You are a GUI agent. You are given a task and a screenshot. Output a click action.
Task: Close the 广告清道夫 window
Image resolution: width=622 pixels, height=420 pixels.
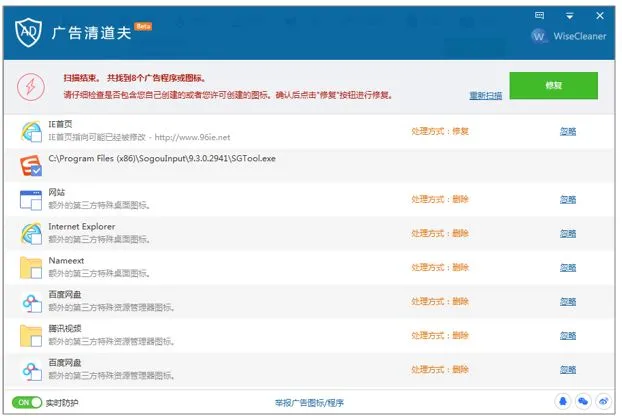pyautogui.click(x=600, y=15)
